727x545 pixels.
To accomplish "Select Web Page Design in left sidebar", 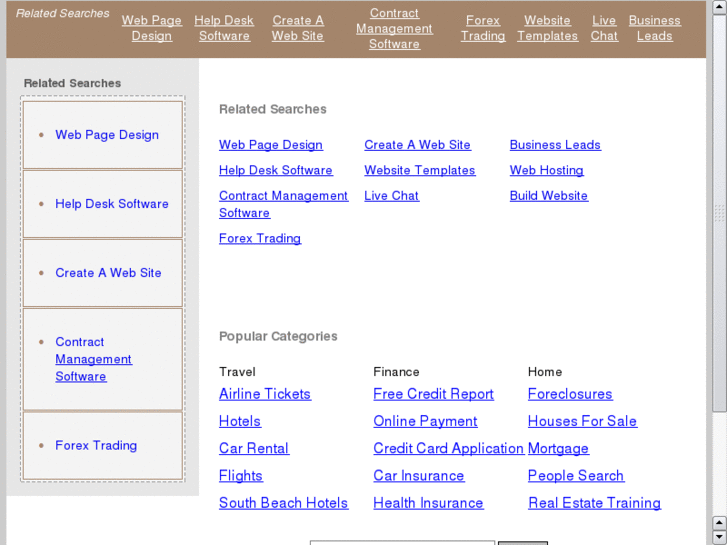I will pyautogui.click(x=107, y=135).
